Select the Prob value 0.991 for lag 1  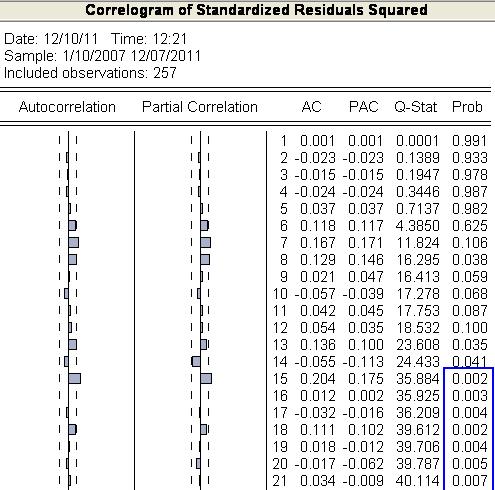(x=470, y=141)
